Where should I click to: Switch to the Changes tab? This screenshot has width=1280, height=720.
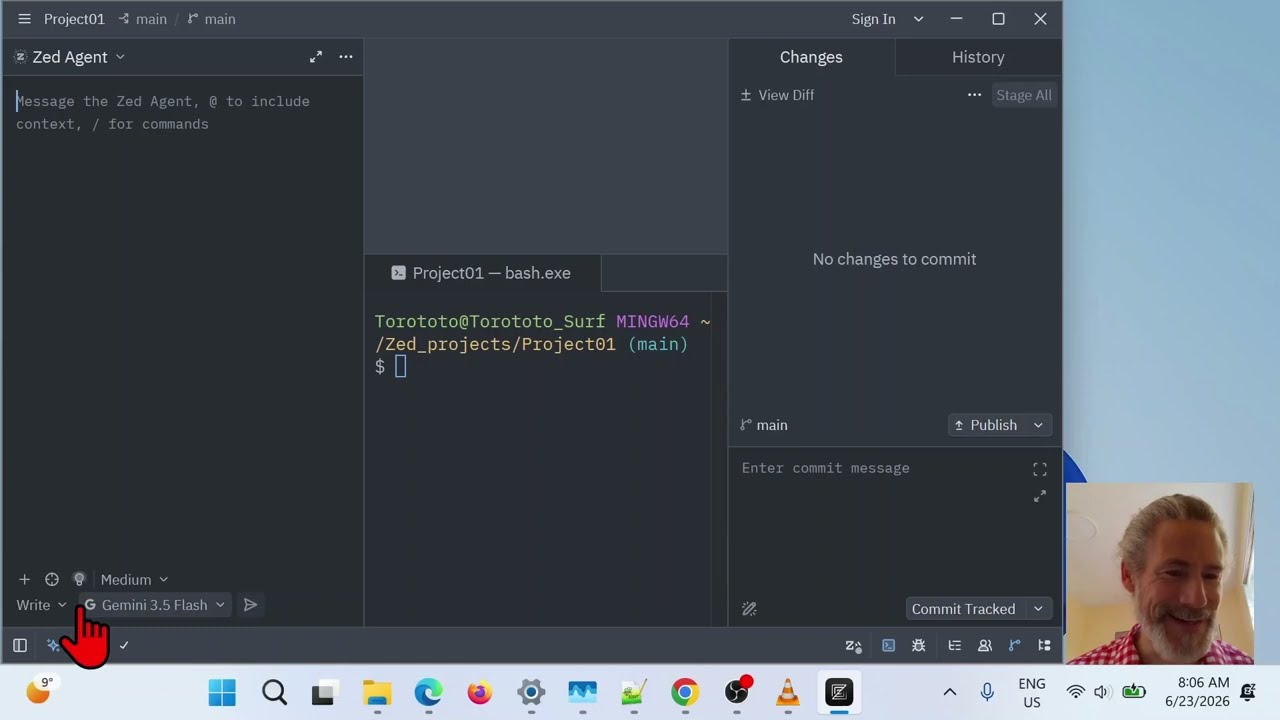click(x=811, y=57)
